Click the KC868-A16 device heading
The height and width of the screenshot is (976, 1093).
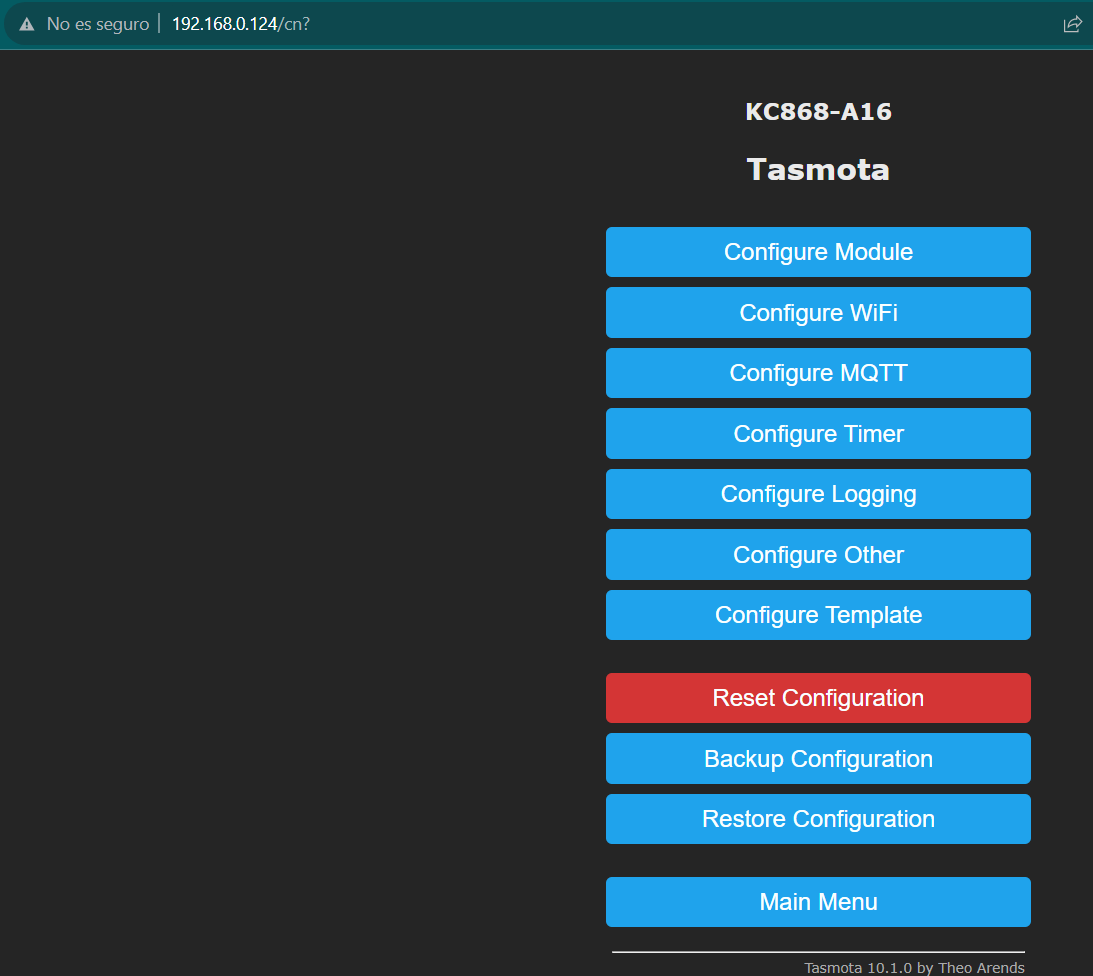(818, 112)
